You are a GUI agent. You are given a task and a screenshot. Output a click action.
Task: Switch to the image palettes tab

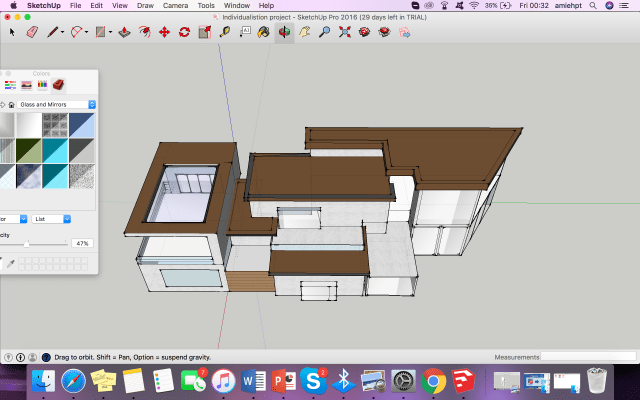(27, 84)
